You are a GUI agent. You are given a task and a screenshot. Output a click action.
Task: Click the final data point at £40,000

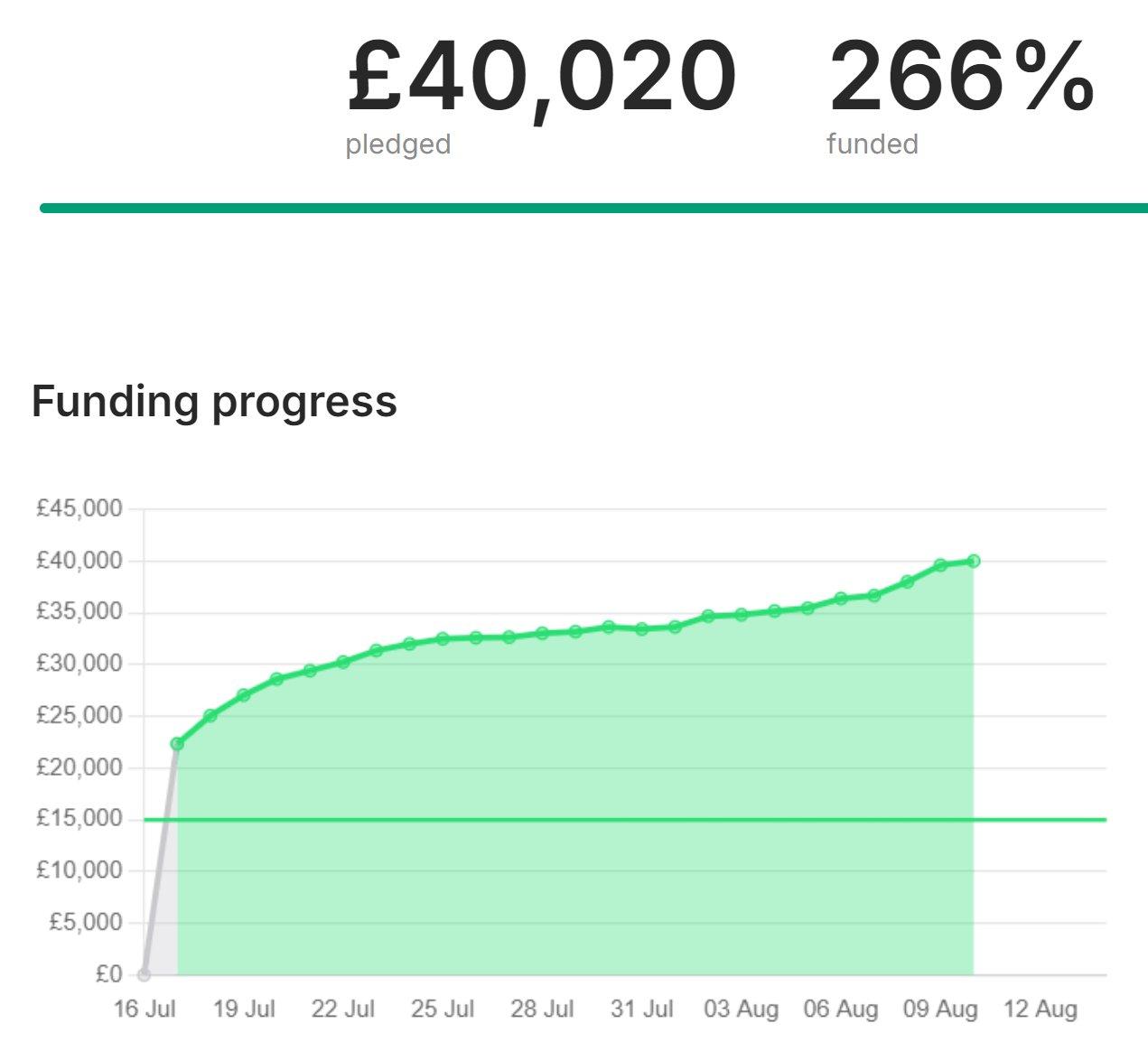[973, 561]
